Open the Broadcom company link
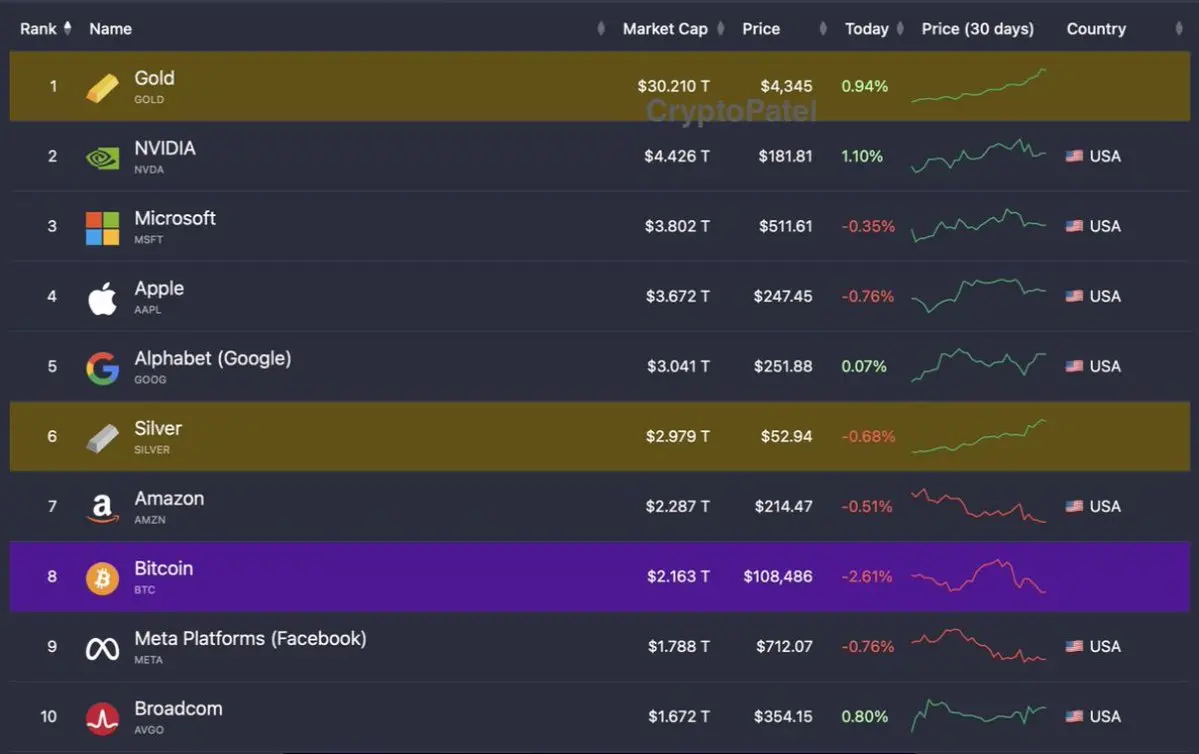The image size is (1199, 754). pyautogui.click(x=178, y=709)
